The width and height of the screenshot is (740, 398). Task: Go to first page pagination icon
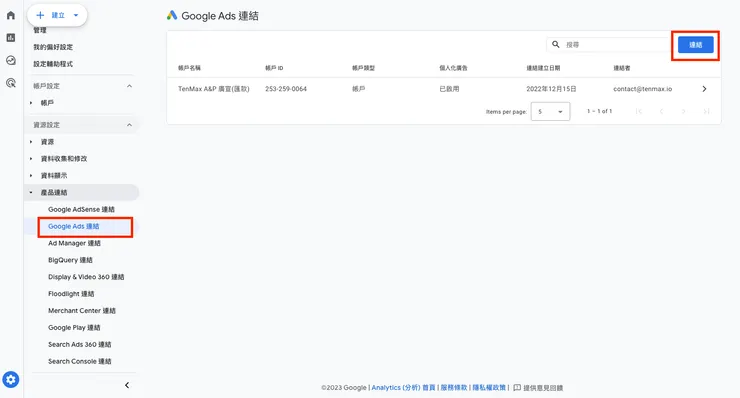639,111
